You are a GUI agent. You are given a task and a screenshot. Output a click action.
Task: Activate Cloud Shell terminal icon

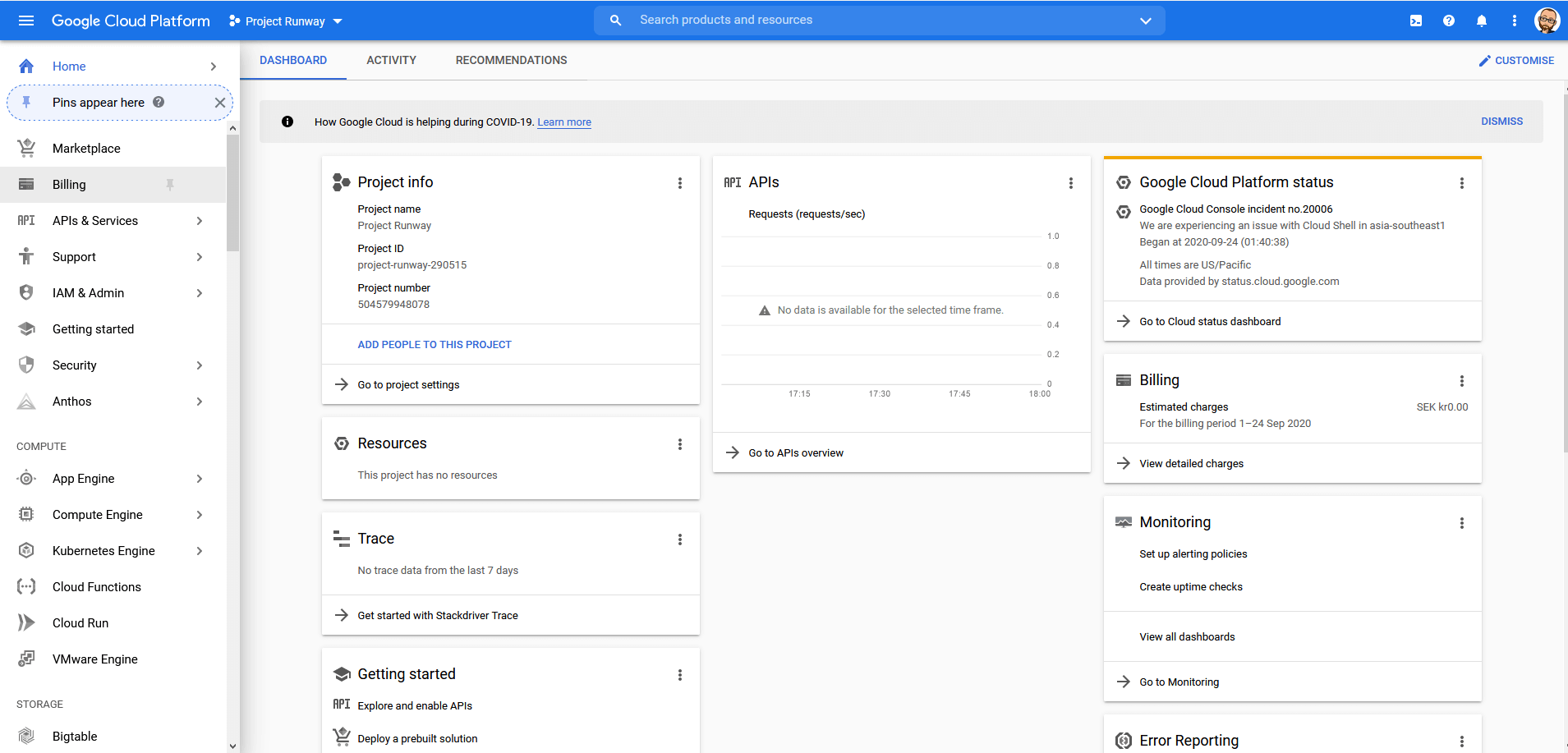coord(1416,21)
